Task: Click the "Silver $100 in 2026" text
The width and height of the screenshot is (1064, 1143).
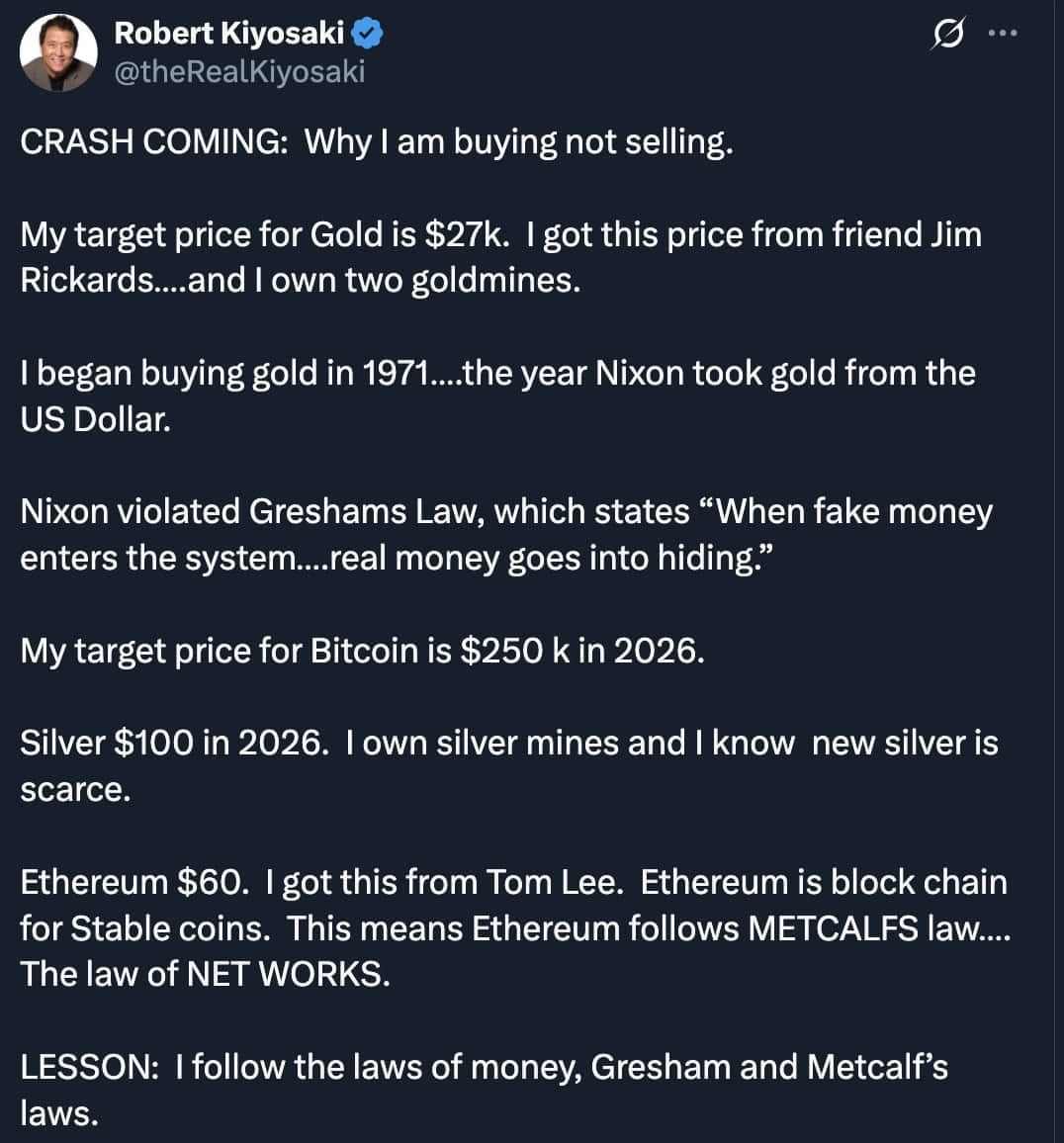Action: click(x=173, y=743)
